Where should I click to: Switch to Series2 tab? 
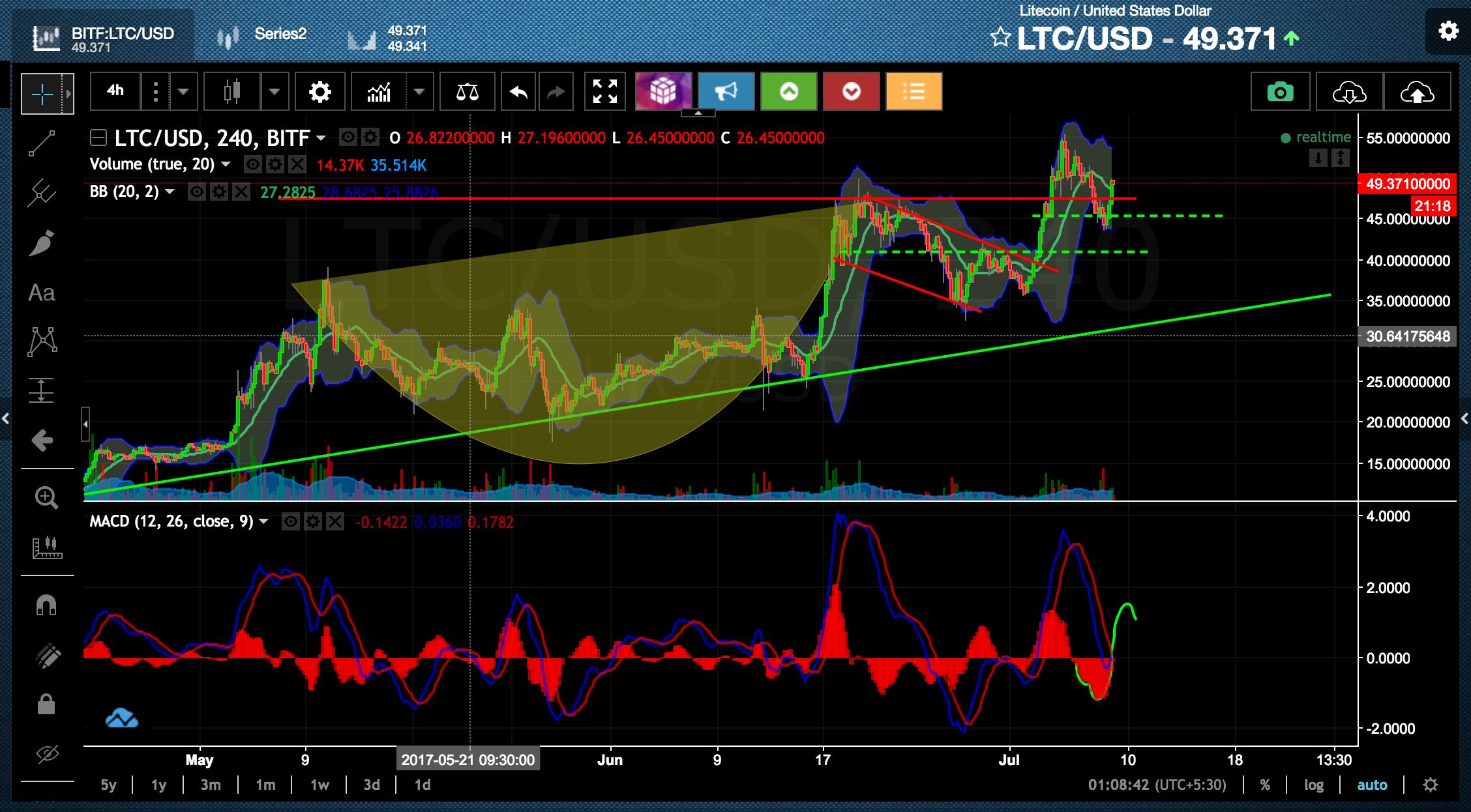(262, 35)
